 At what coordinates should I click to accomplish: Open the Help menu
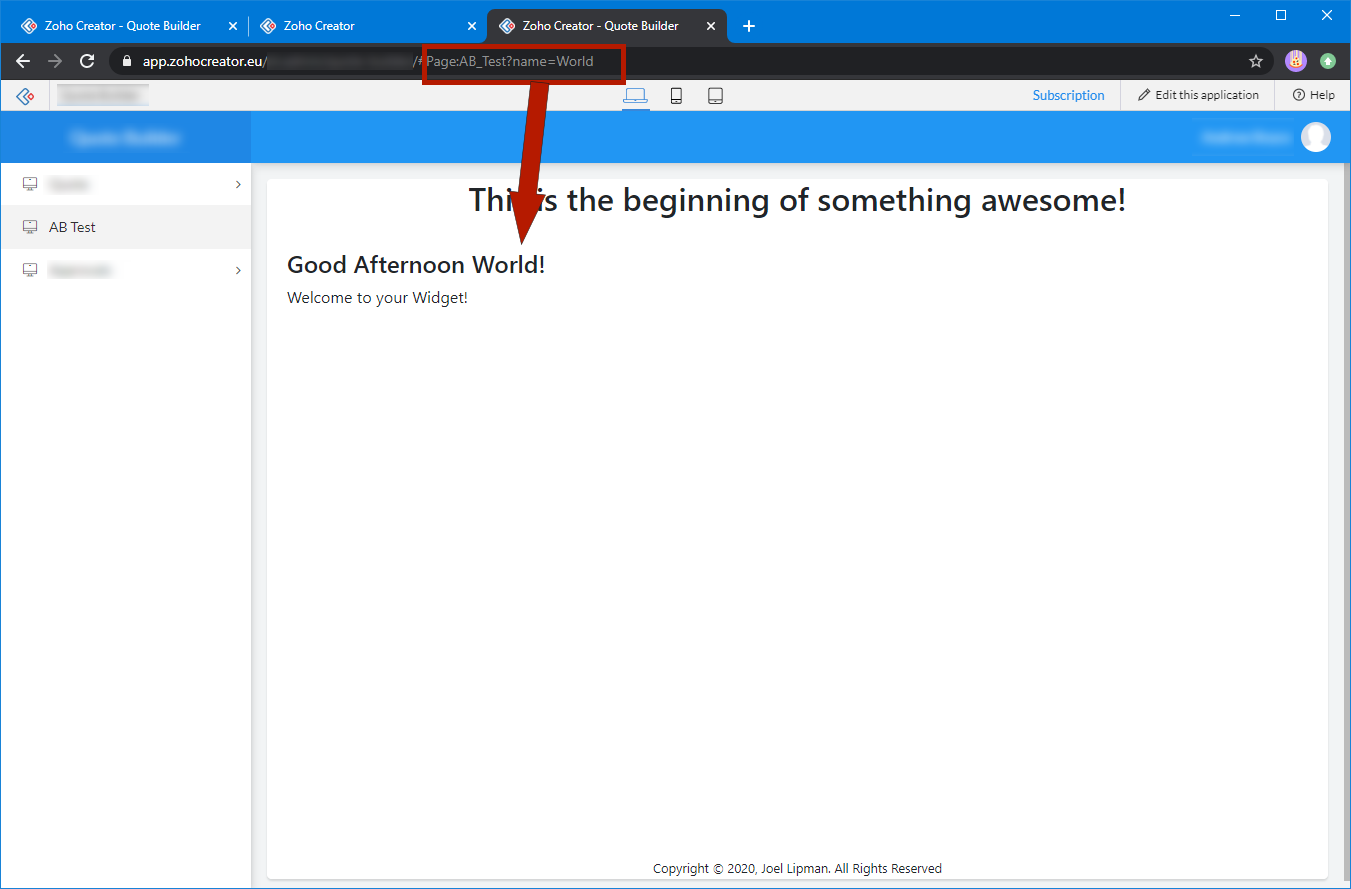pos(1313,96)
